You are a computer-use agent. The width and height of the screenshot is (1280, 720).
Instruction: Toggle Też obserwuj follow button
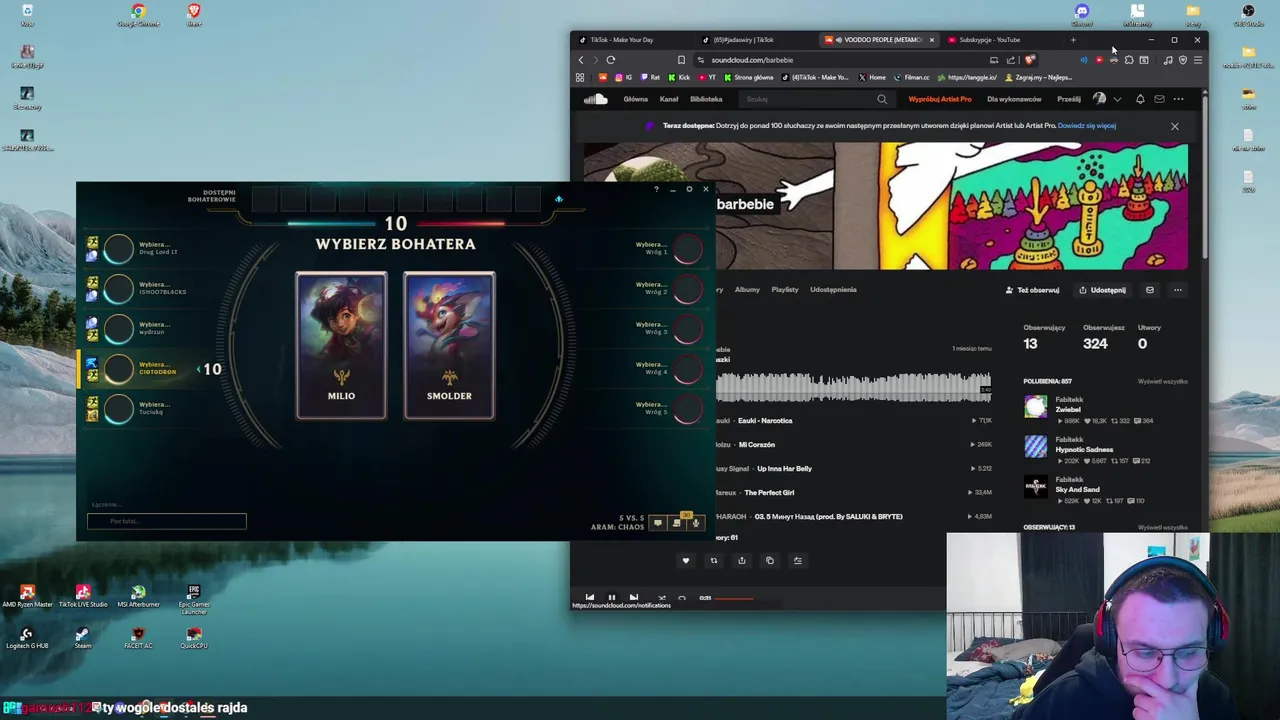click(x=1033, y=290)
